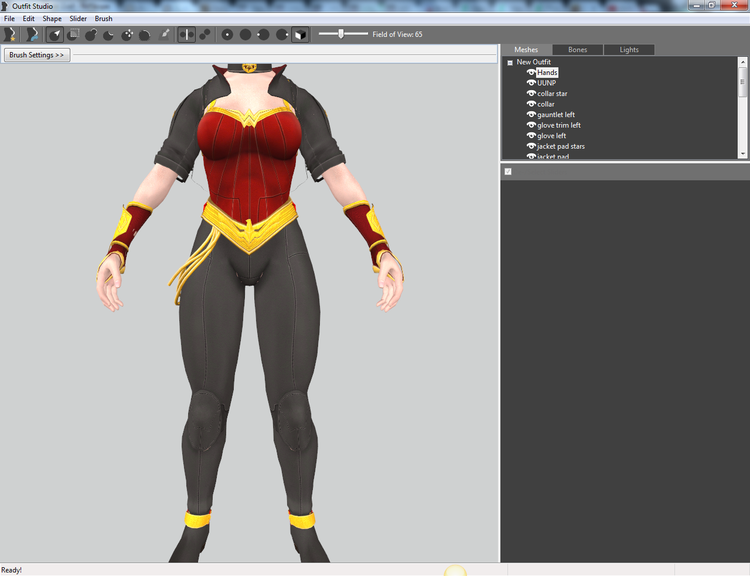The height and width of the screenshot is (576, 750).
Task: Select the 'glove trim left' mesh name
Action: pyautogui.click(x=559, y=125)
